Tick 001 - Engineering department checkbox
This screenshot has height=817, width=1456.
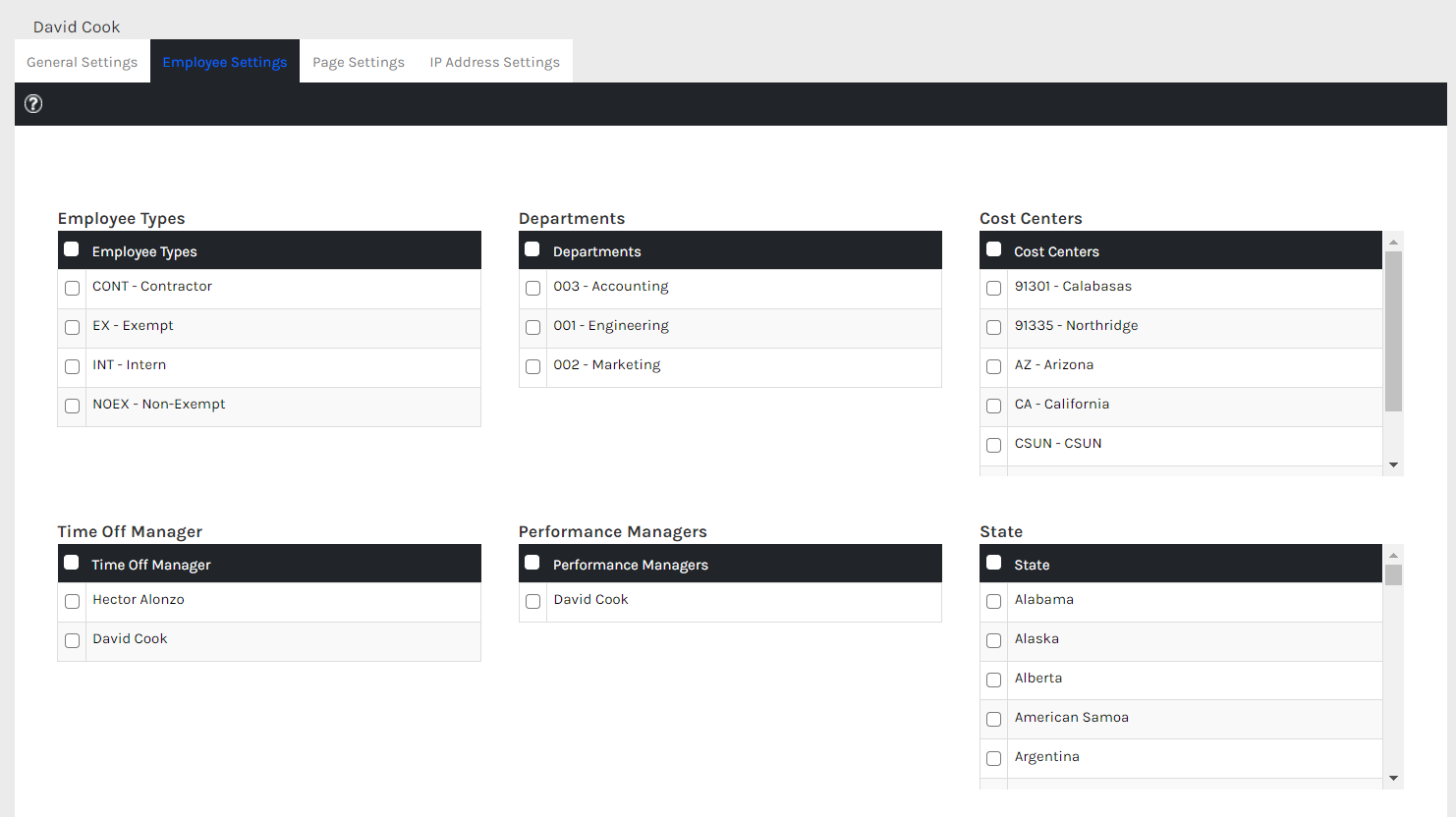[x=532, y=327]
